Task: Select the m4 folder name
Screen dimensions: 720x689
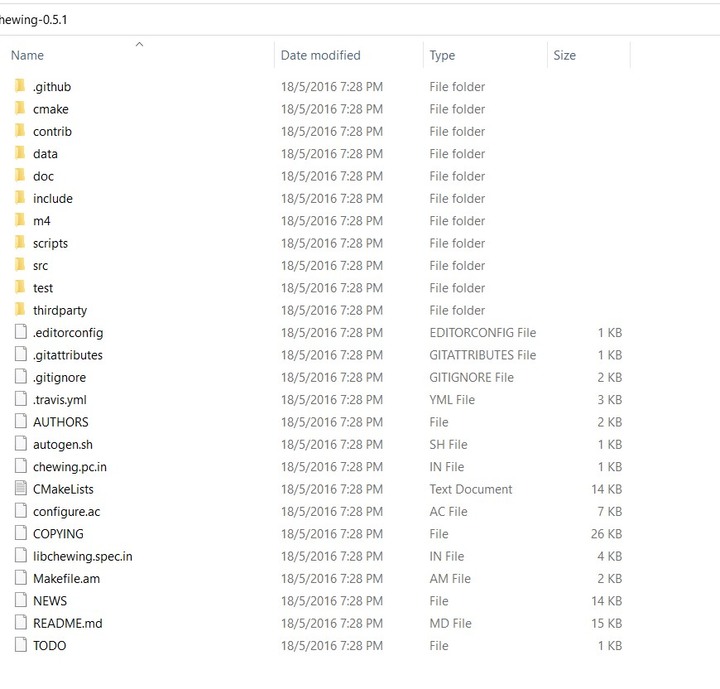Action: 41,221
